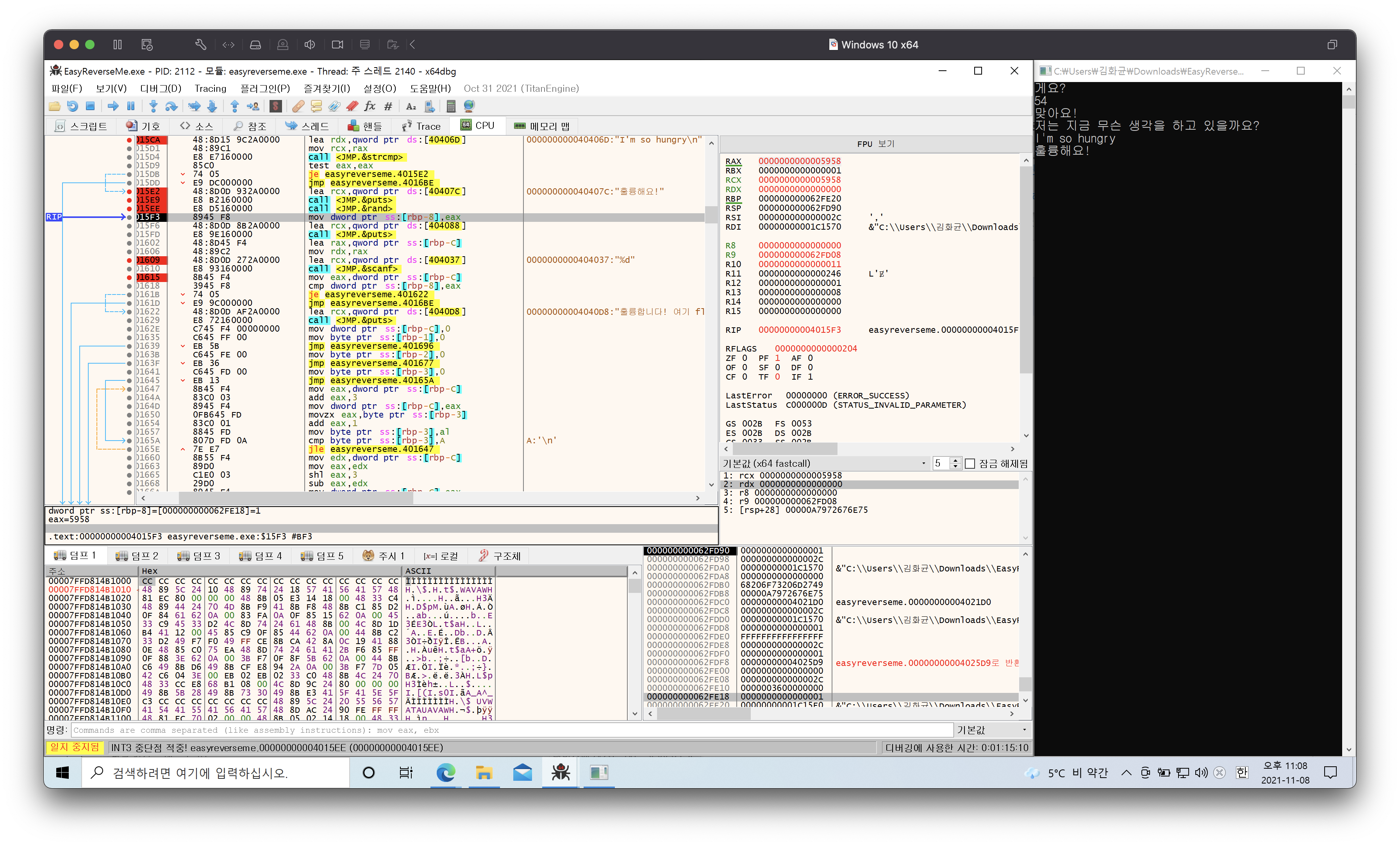Open the 디버그(D) menu
Screen dimensions: 1400x846
pos(160,89)
